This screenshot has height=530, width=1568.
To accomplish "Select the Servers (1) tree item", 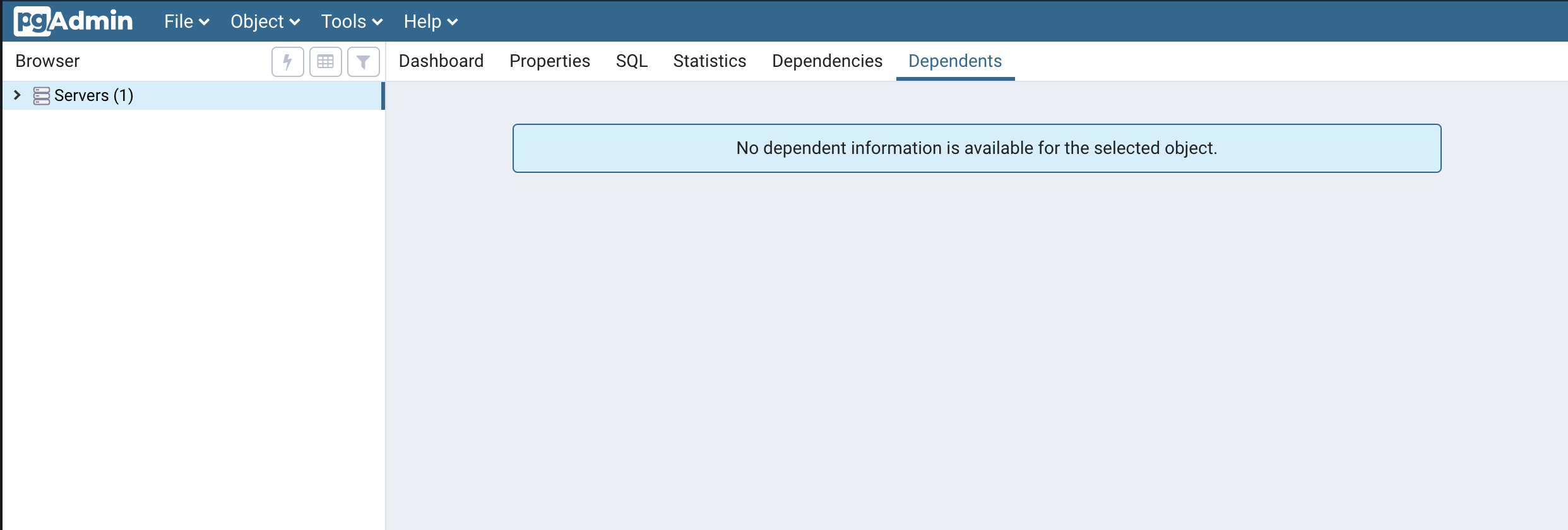I will tap(93, 96).
